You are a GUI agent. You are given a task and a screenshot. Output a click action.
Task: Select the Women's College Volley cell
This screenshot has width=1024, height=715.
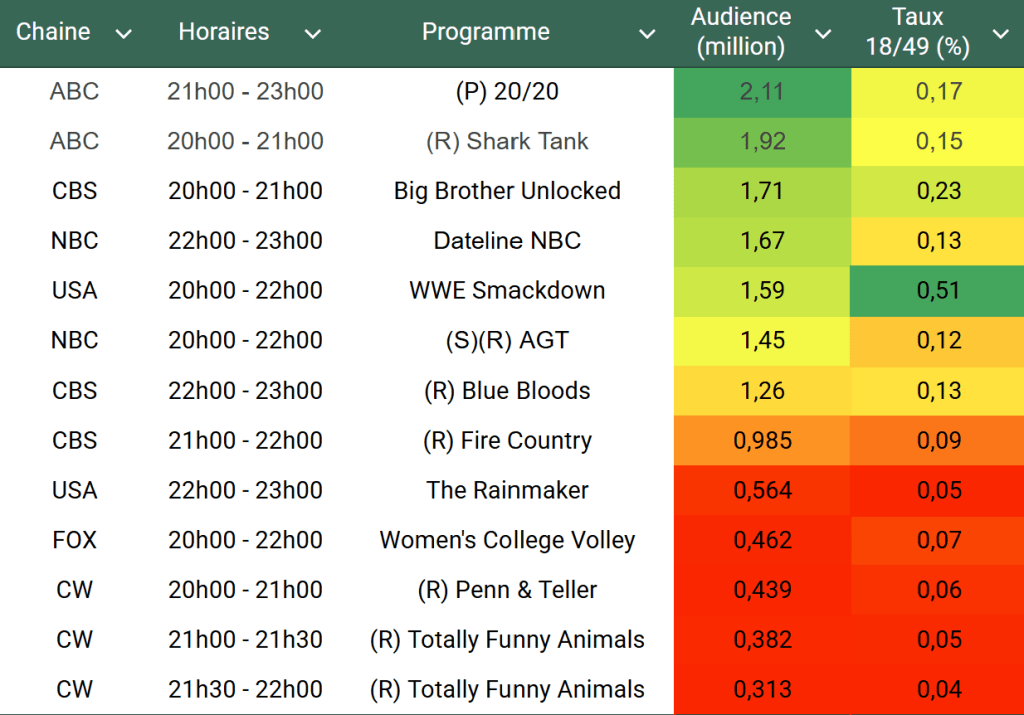tap(507, 541)
